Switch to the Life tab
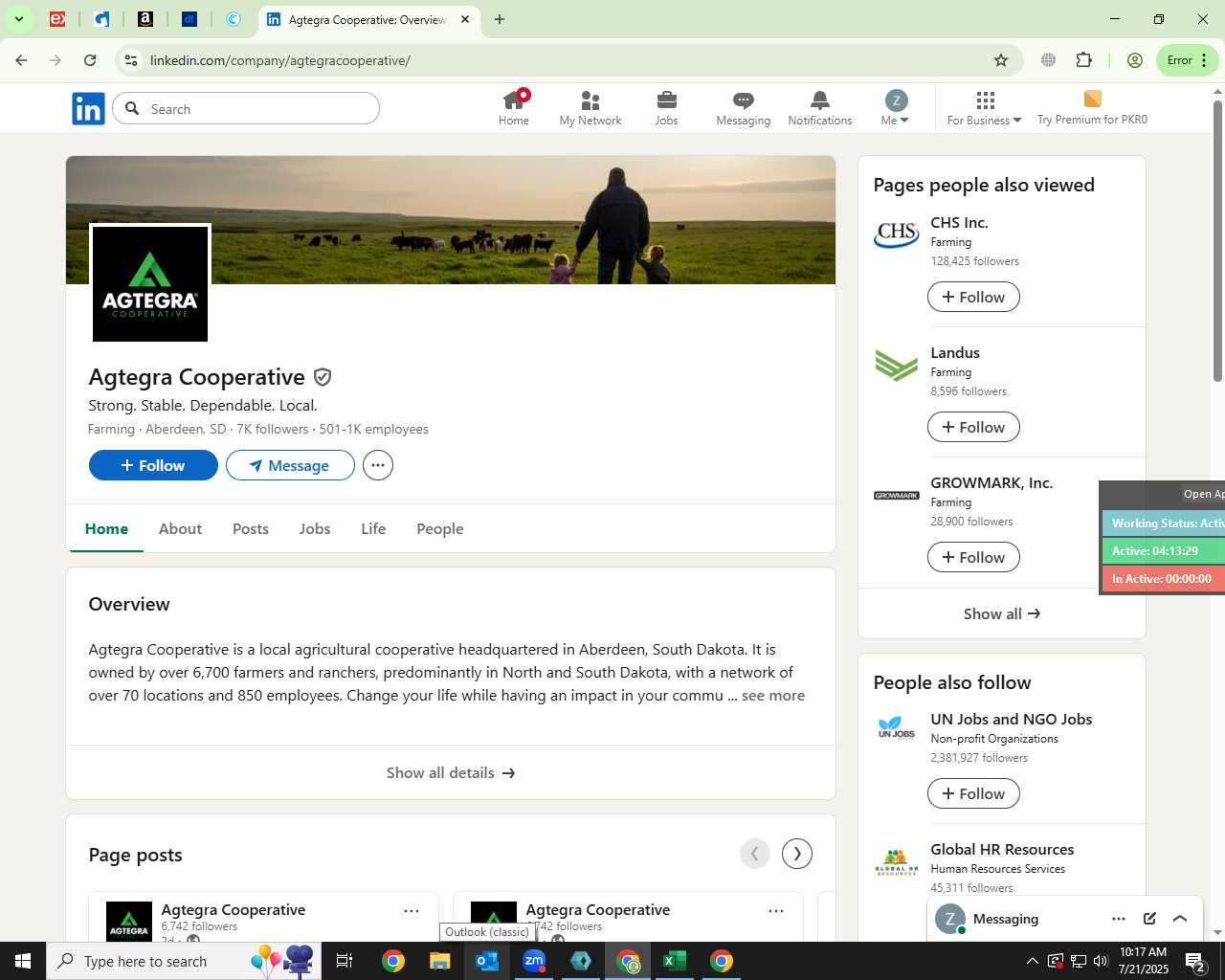 pyautogui.click(x=373, y=529)
